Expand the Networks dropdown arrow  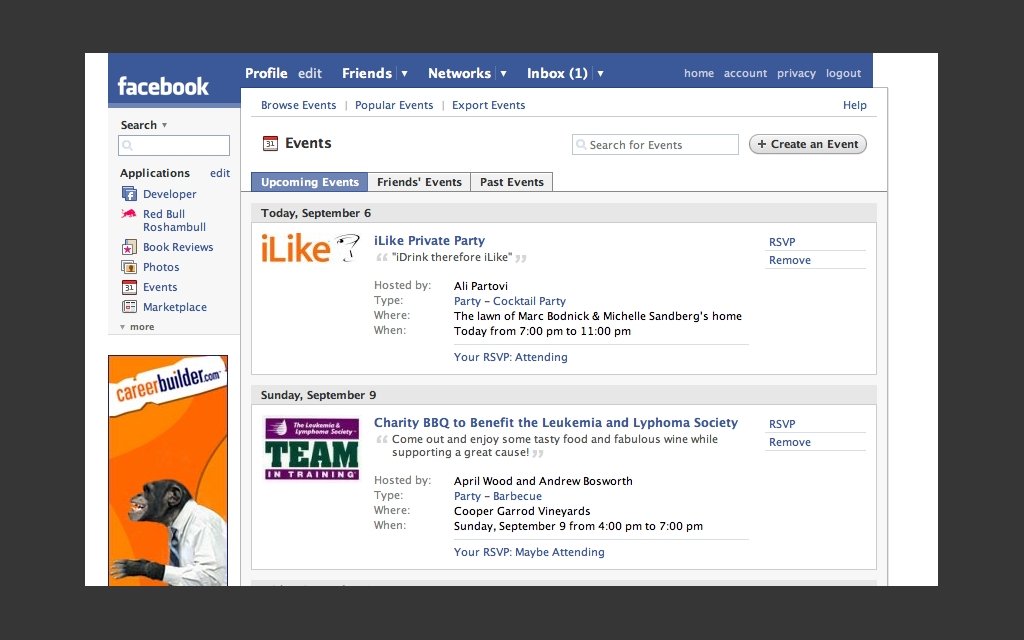pyautogui.click(x=504, y=73)
